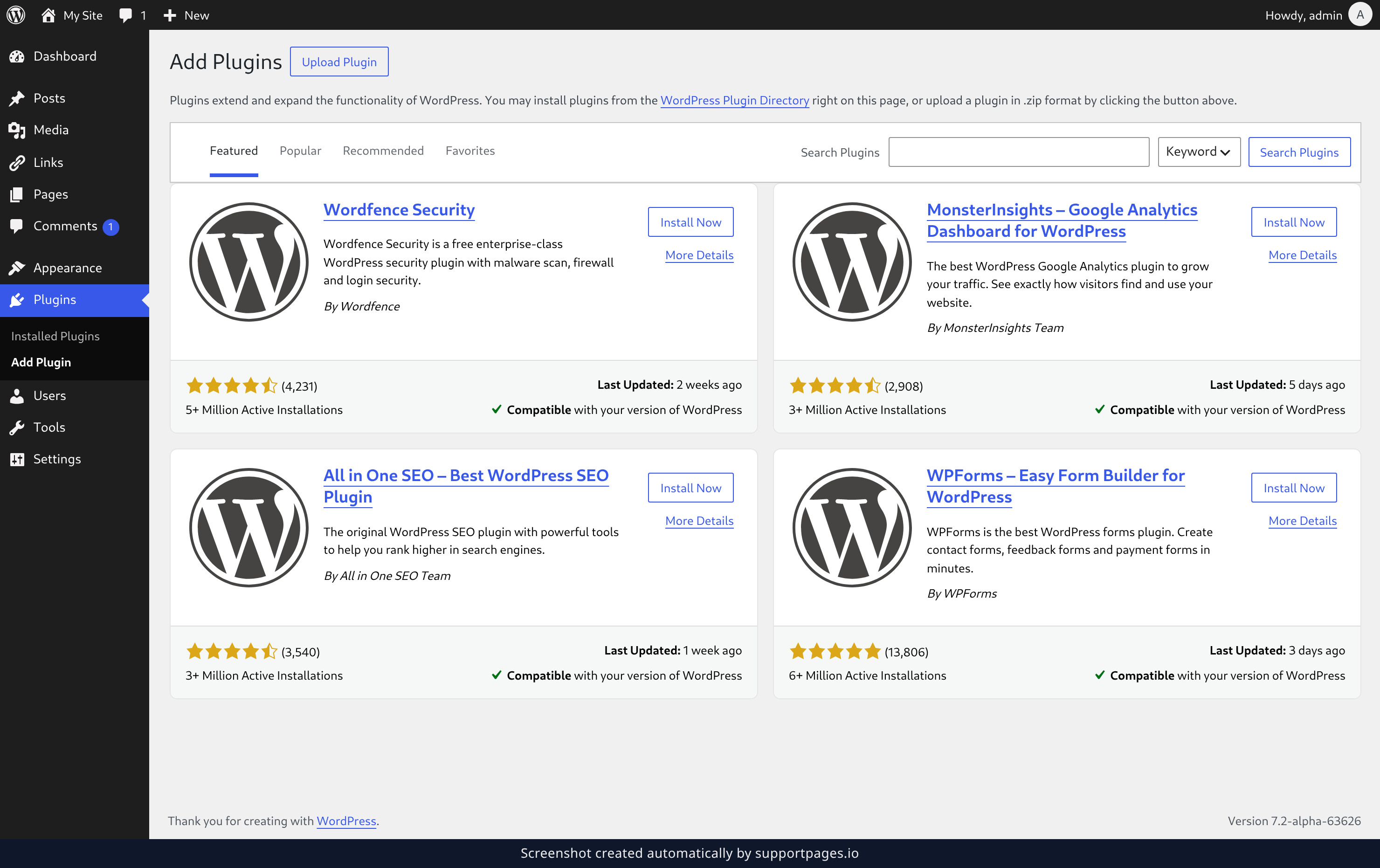The height and width of the screenshot is (868, 1380).
Task: Install the Wordfence Security plugin
Action: pyautogui.click(x=690, y=222)
